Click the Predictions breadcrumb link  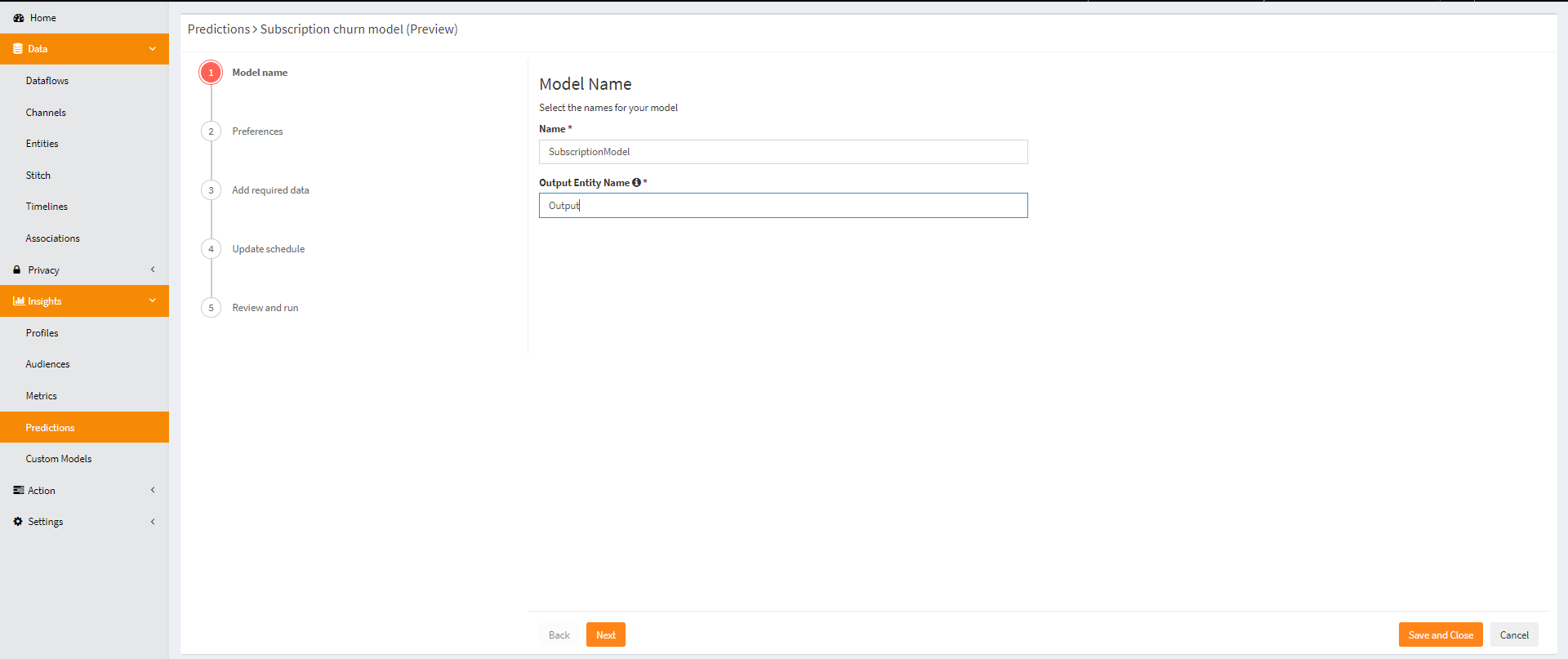219,29
